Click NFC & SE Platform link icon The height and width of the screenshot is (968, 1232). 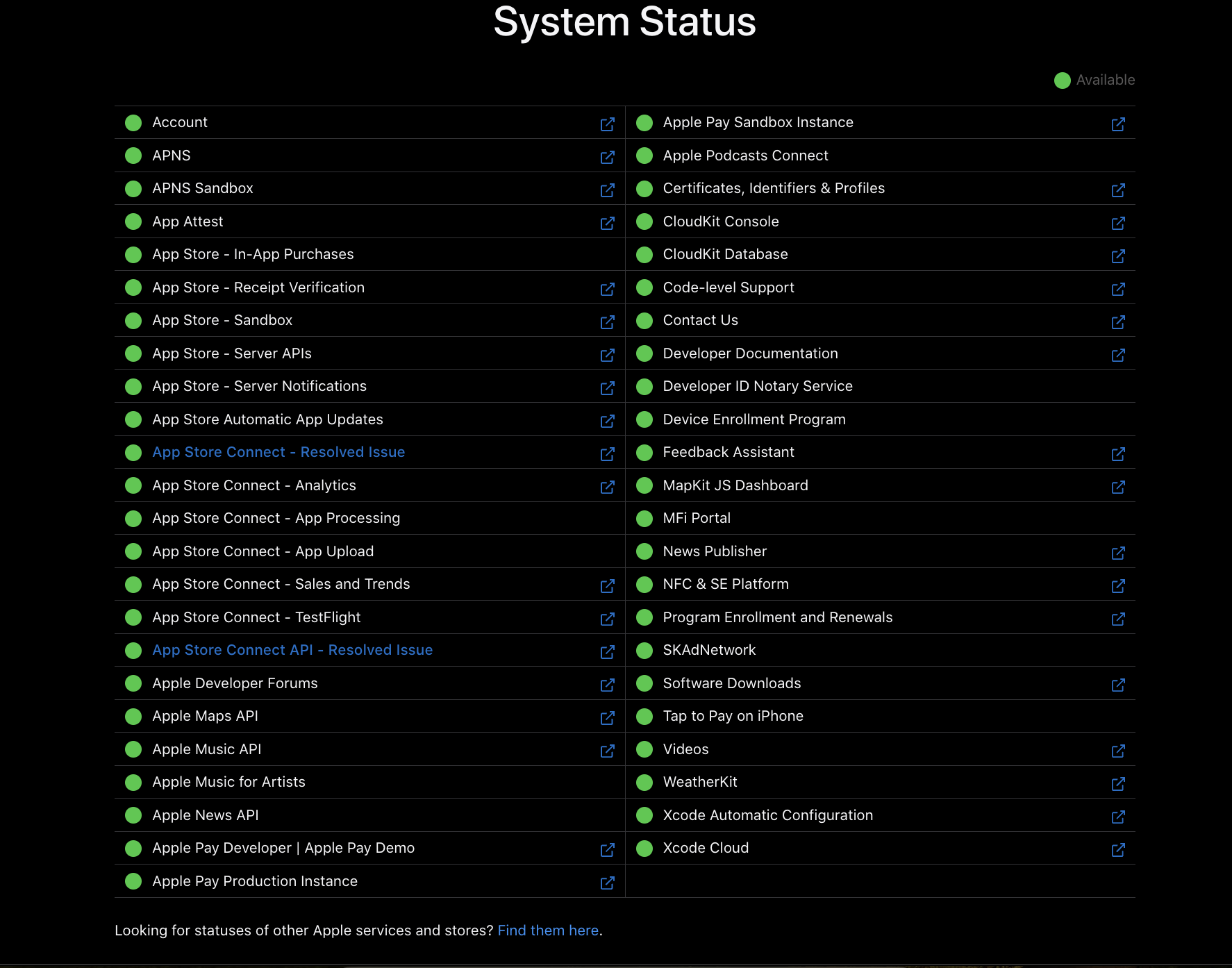pyautogui.click(x=1118, y=585)
